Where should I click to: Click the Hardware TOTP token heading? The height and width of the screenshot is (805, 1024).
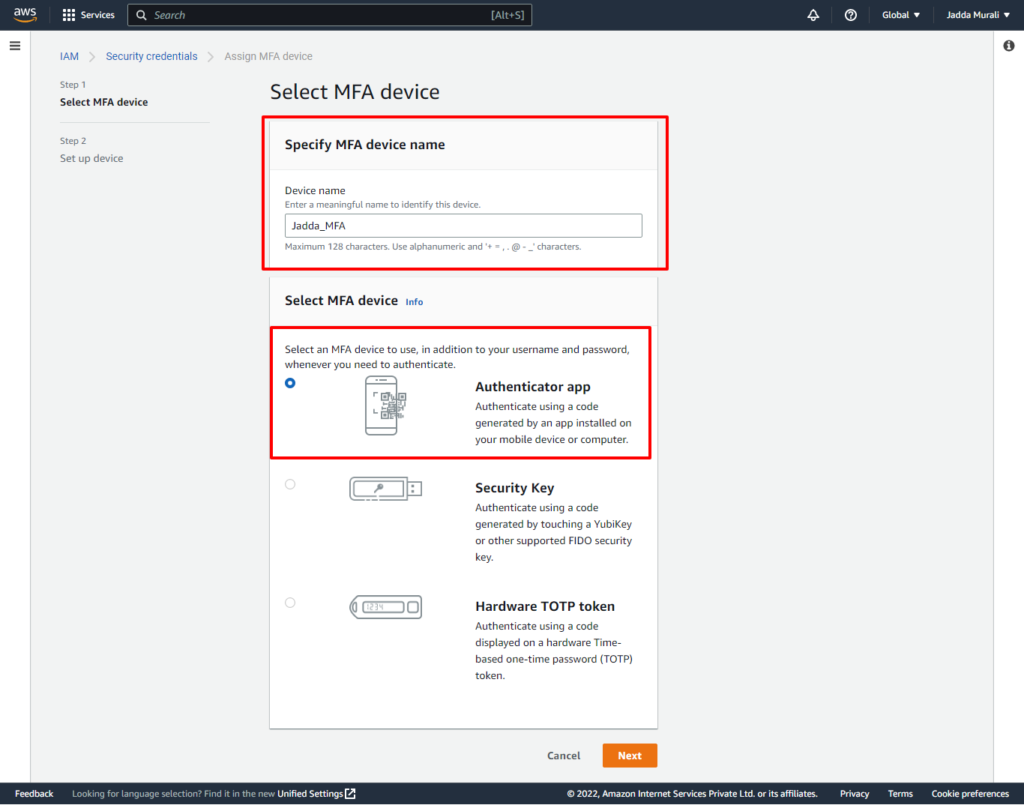point(545,606)
